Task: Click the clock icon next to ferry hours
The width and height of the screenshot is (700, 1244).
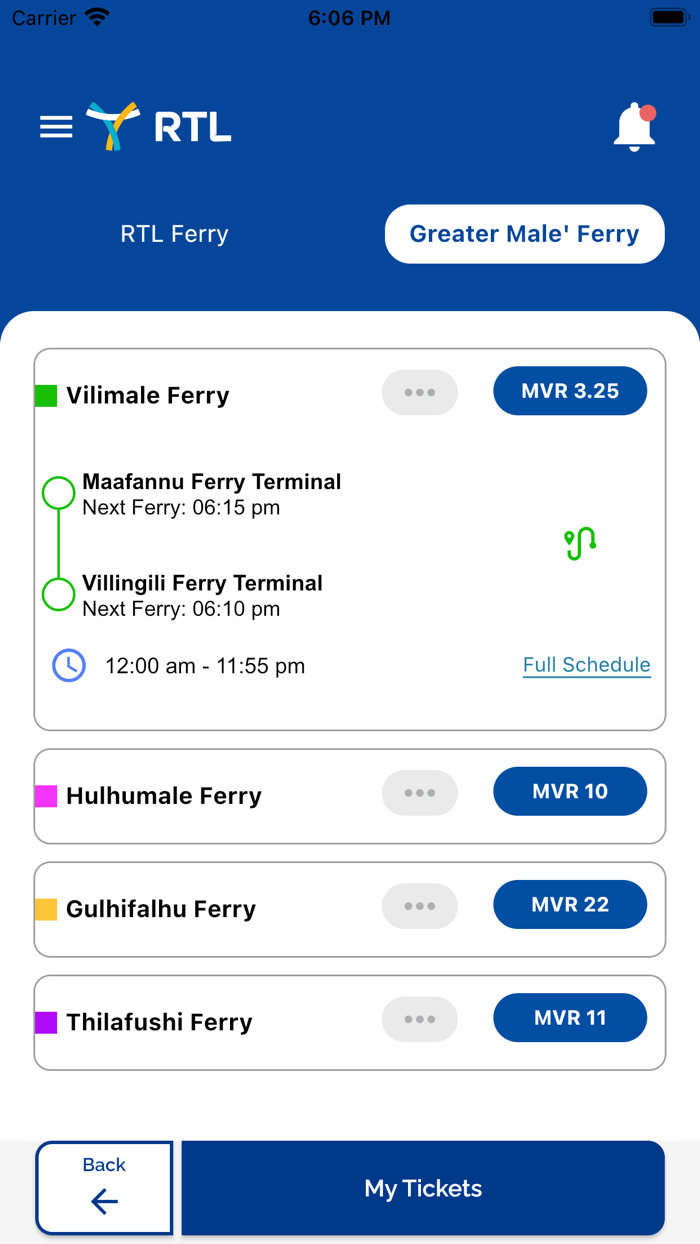Action: click(x=68, y=665)
